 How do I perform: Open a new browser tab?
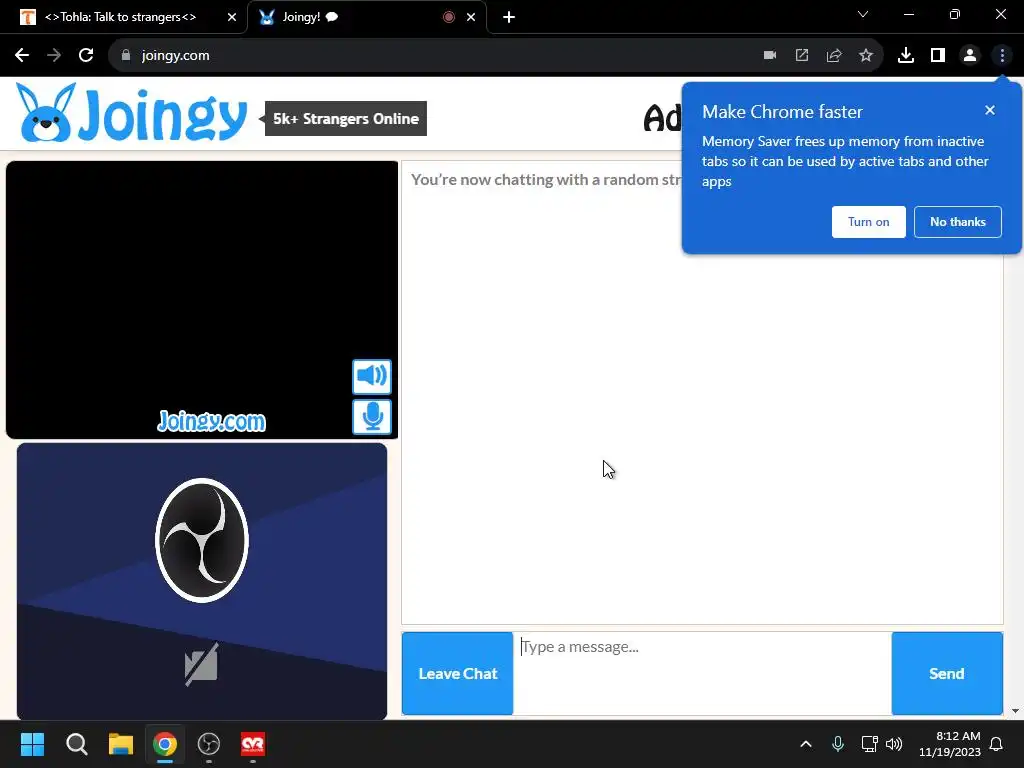tap(509, 17)
